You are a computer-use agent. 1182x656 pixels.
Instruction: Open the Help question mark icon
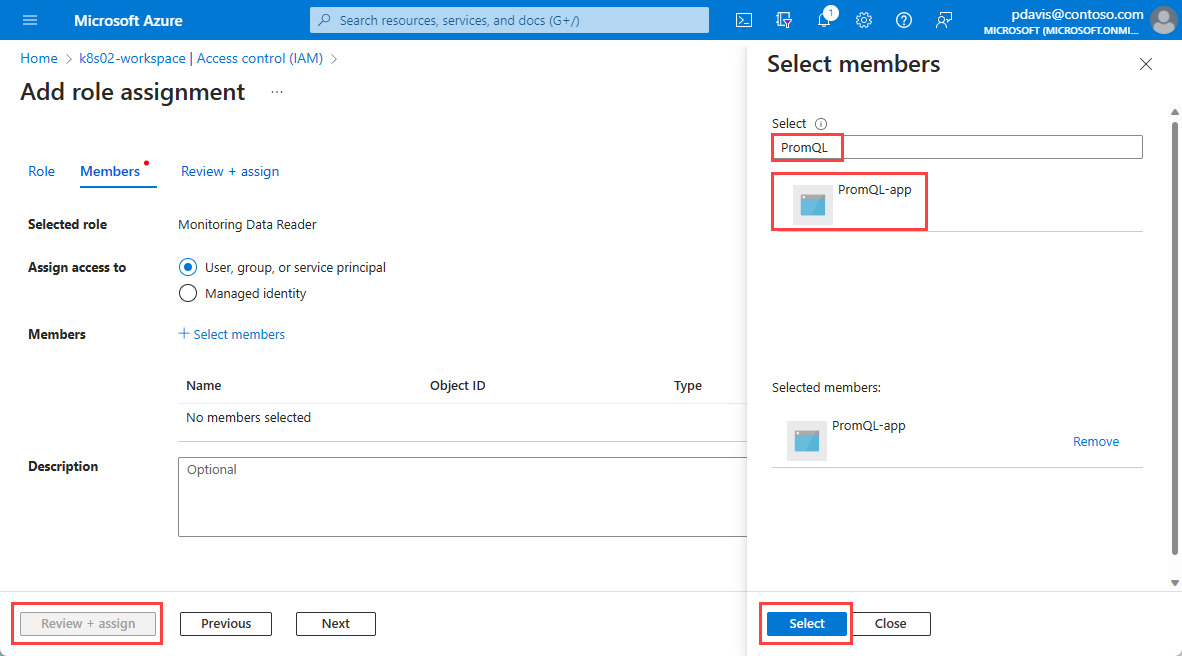tap(904, 20)
